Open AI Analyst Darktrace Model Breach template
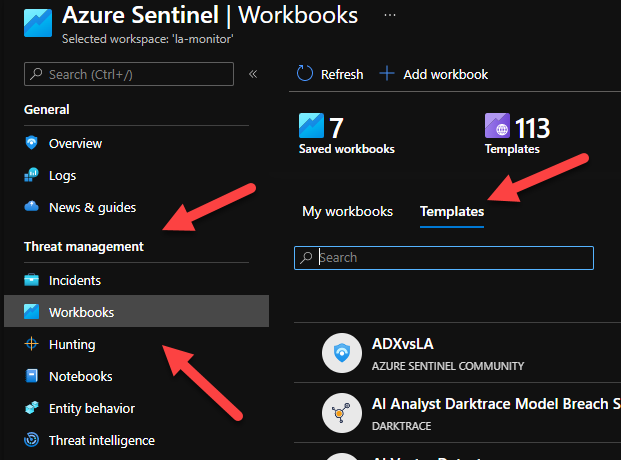The image size is (621, 460). click(496, 404)
